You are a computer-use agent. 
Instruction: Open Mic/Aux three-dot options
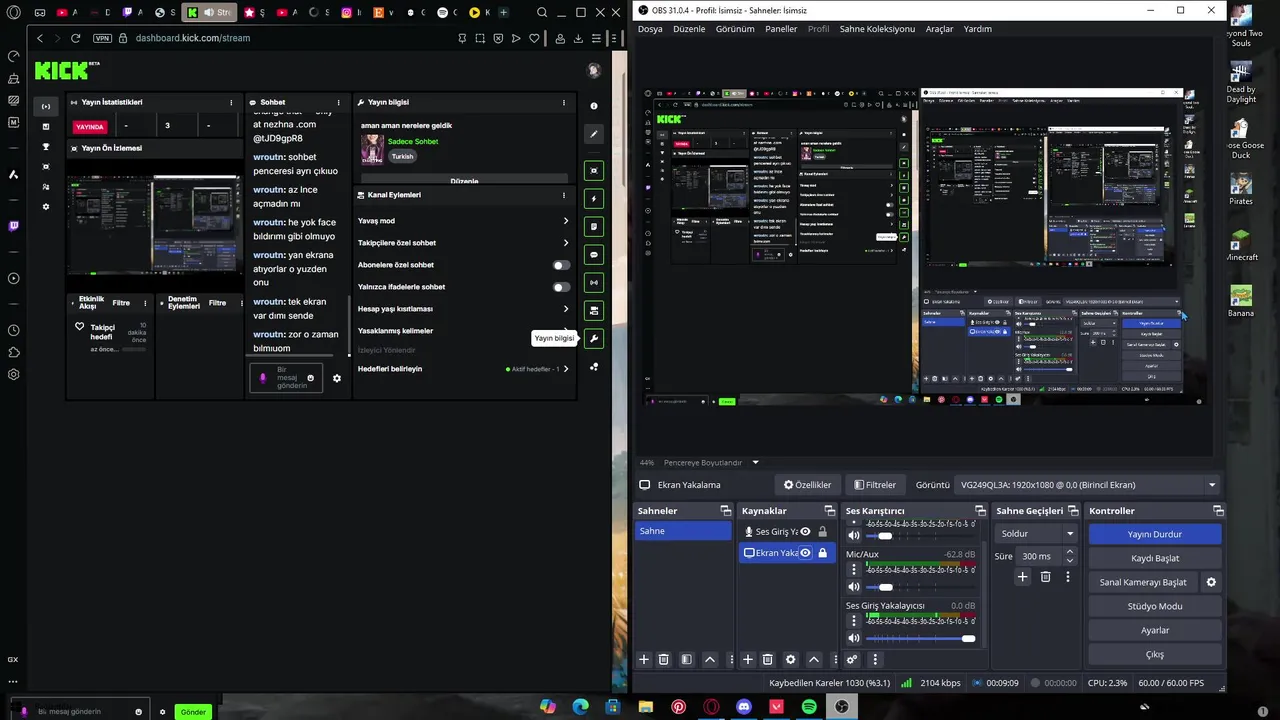(x=853, y=570)
